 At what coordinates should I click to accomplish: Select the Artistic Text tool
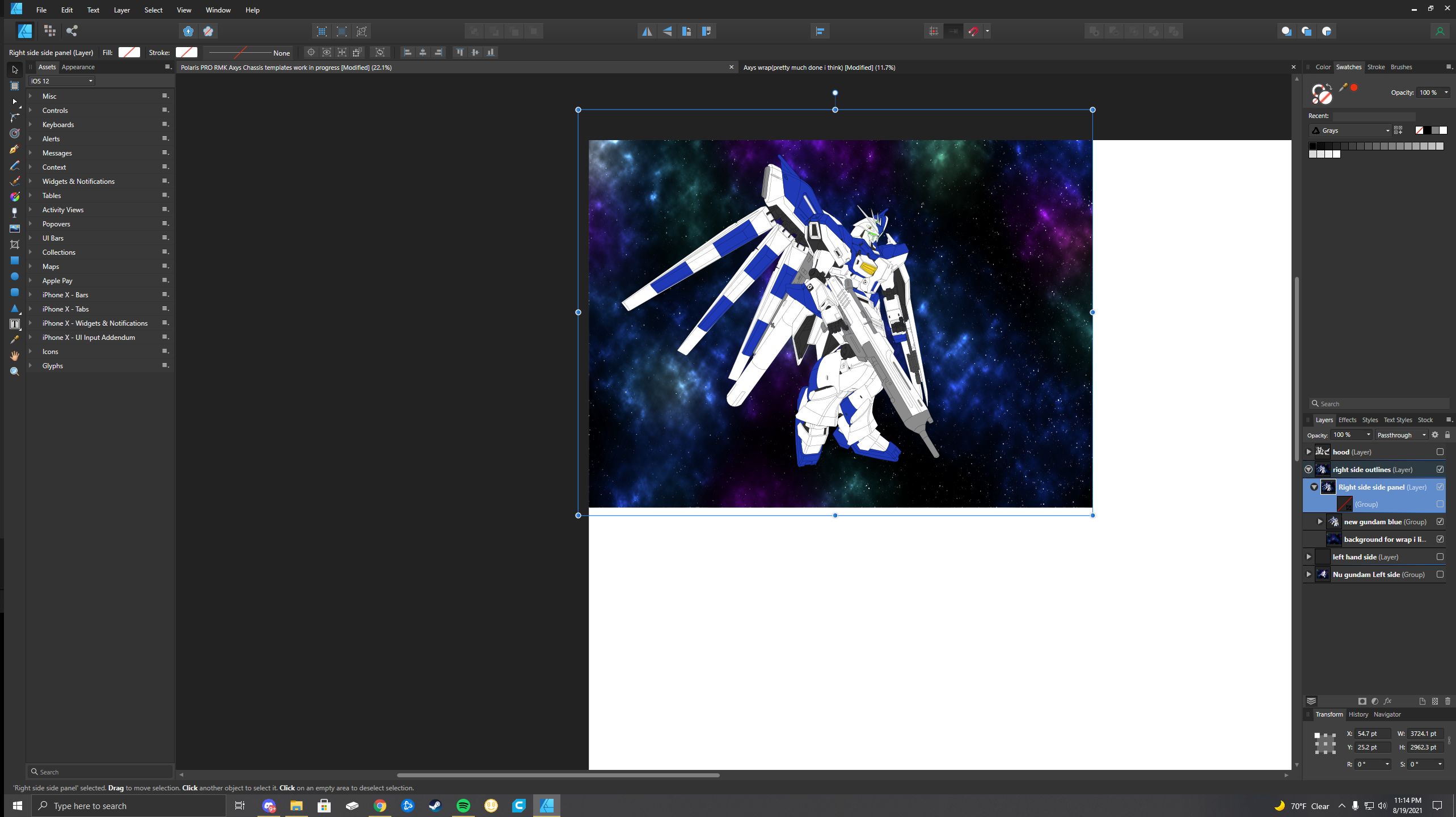[x=15, y=324]
